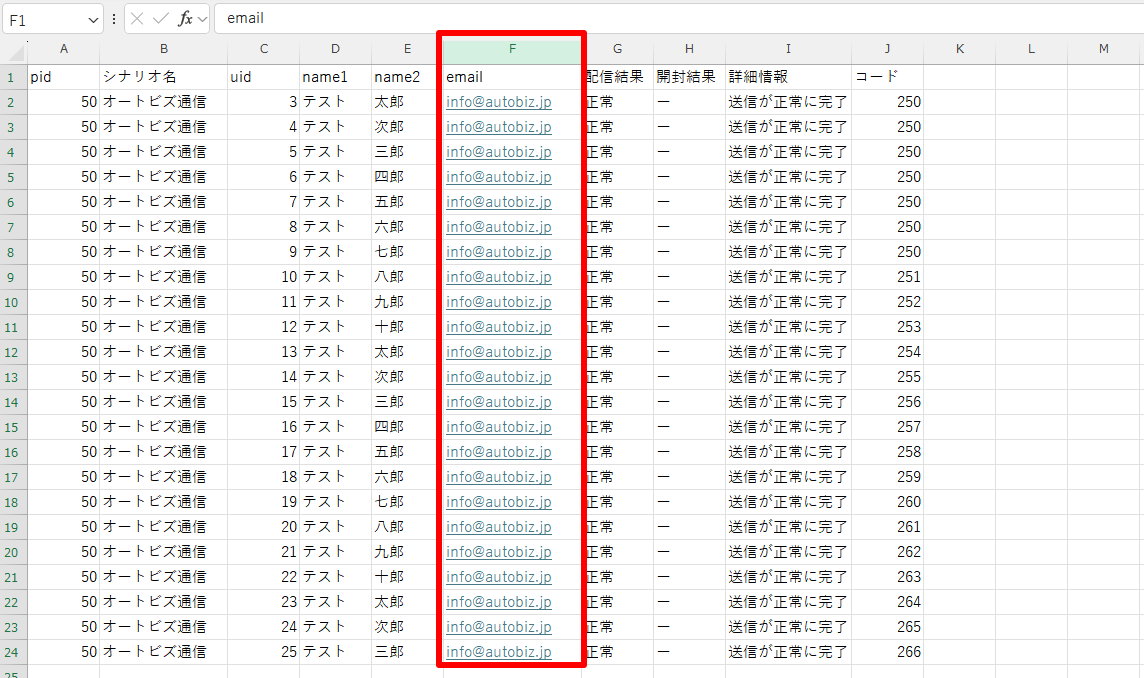Open the email link in row 15

pyautogui.click(x=498, y=427)
